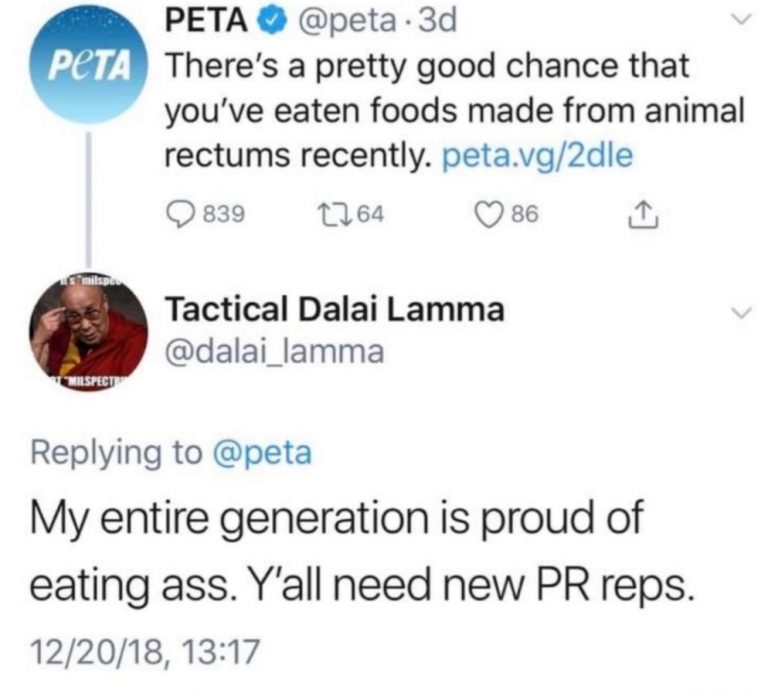
Task: Click the 86 likes count
Action: pos(524,213)
